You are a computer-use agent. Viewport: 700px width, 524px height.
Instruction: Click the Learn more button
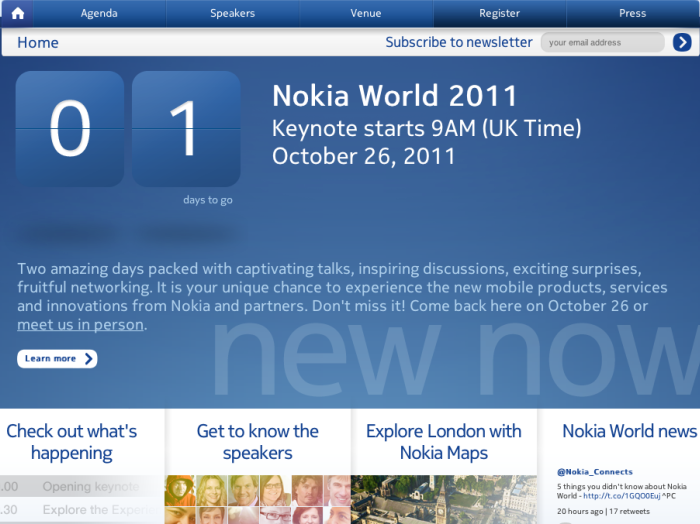click(57, 358)
